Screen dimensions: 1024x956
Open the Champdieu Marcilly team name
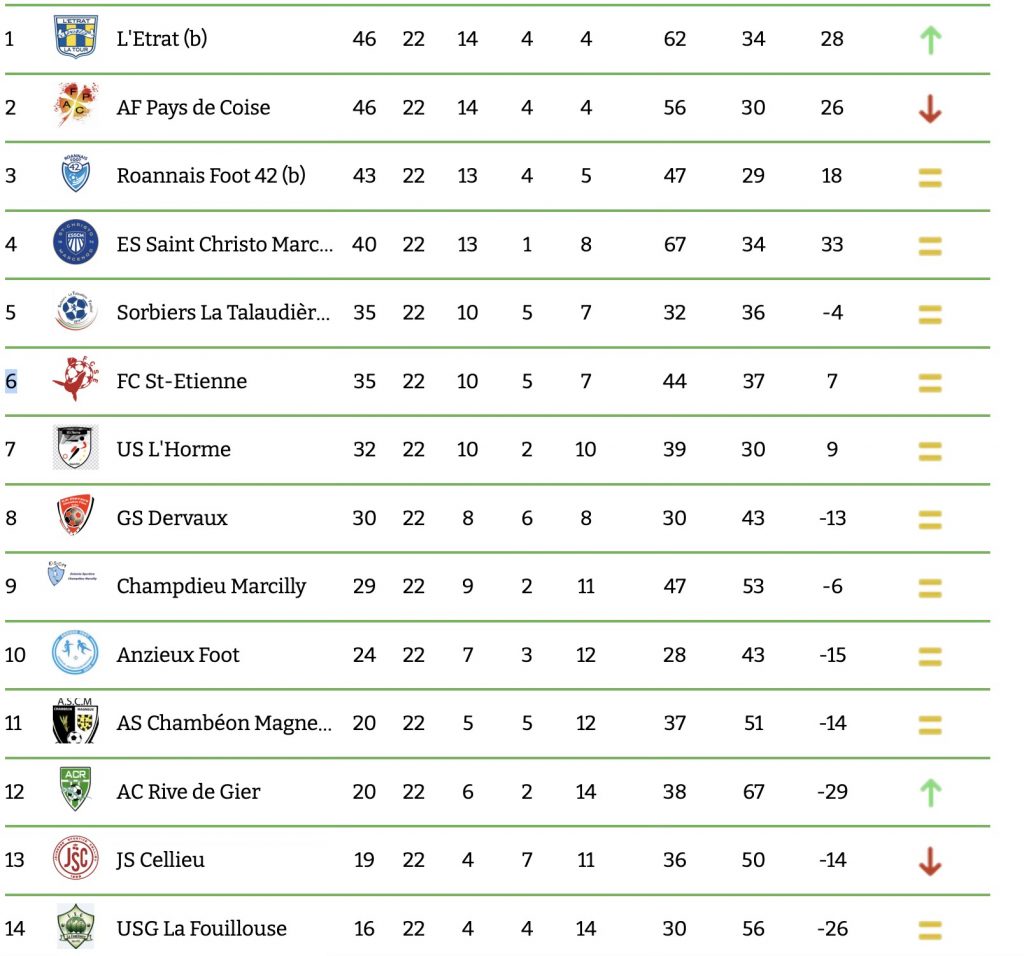(211, 586)
